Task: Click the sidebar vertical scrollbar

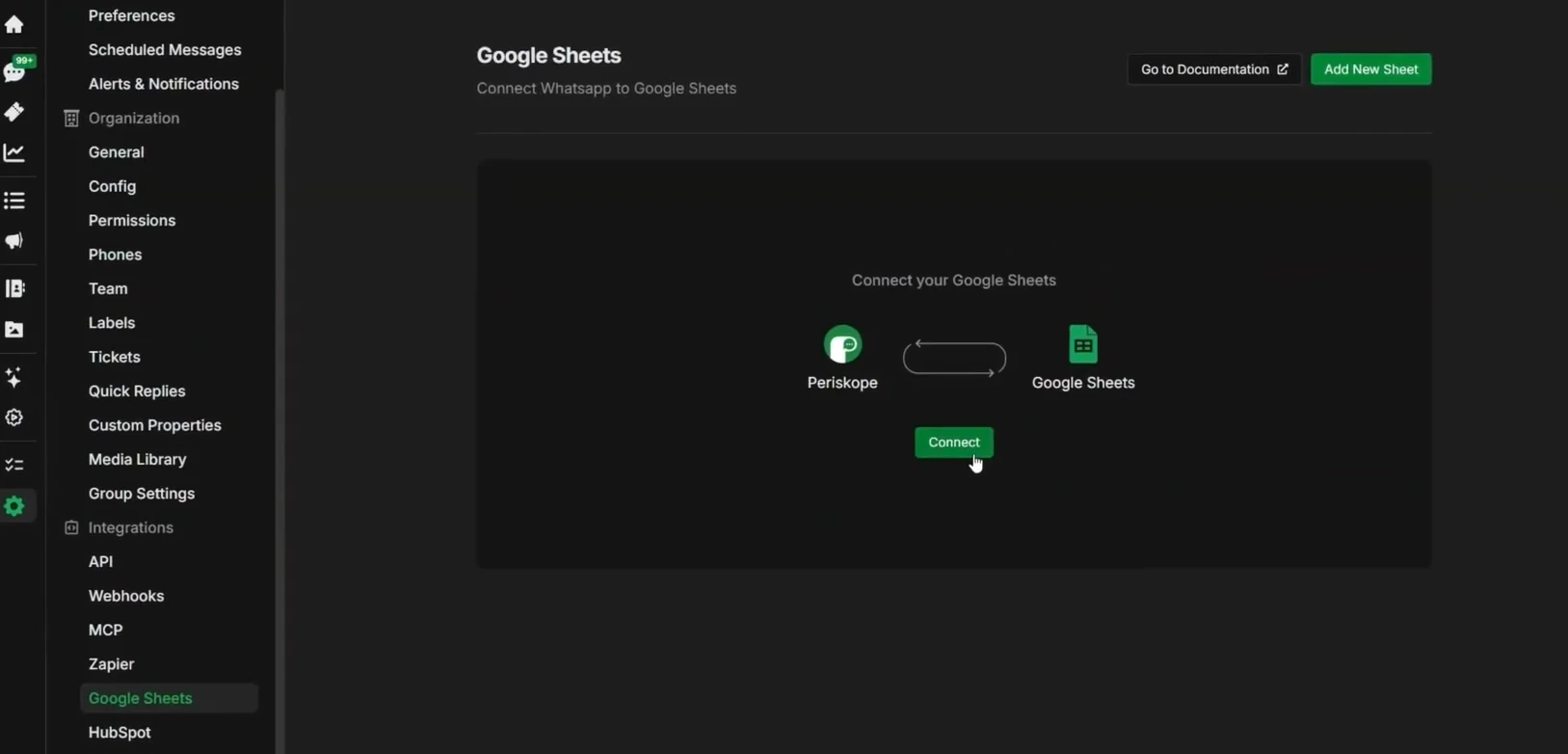Action: click(279, 421)
